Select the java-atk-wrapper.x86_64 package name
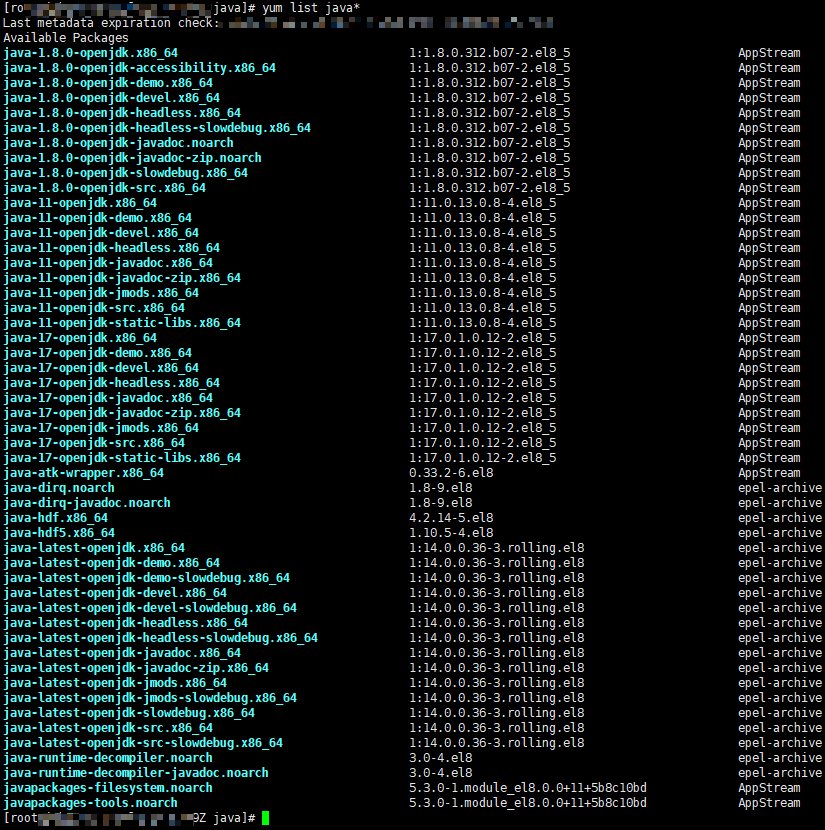The width and height of the screenshot is (825, 830). [83, 473]
